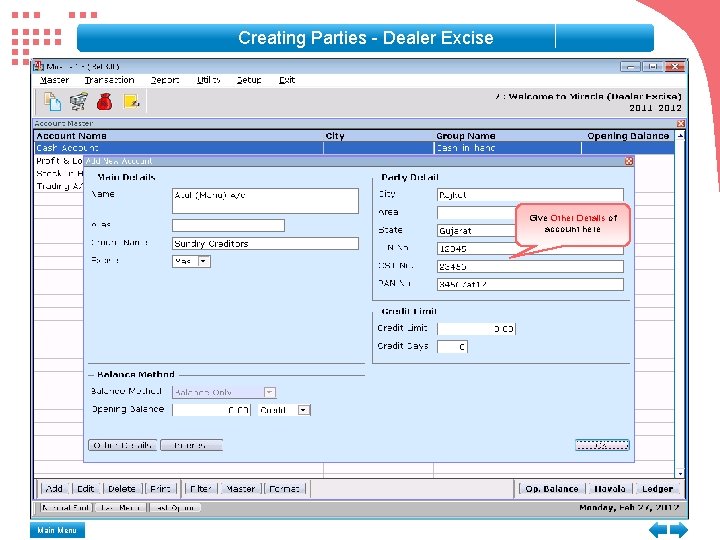Image resolution: width=720 pixels, height=540 pixels.
Task: Click the Format button
Action: pos(285,489)
